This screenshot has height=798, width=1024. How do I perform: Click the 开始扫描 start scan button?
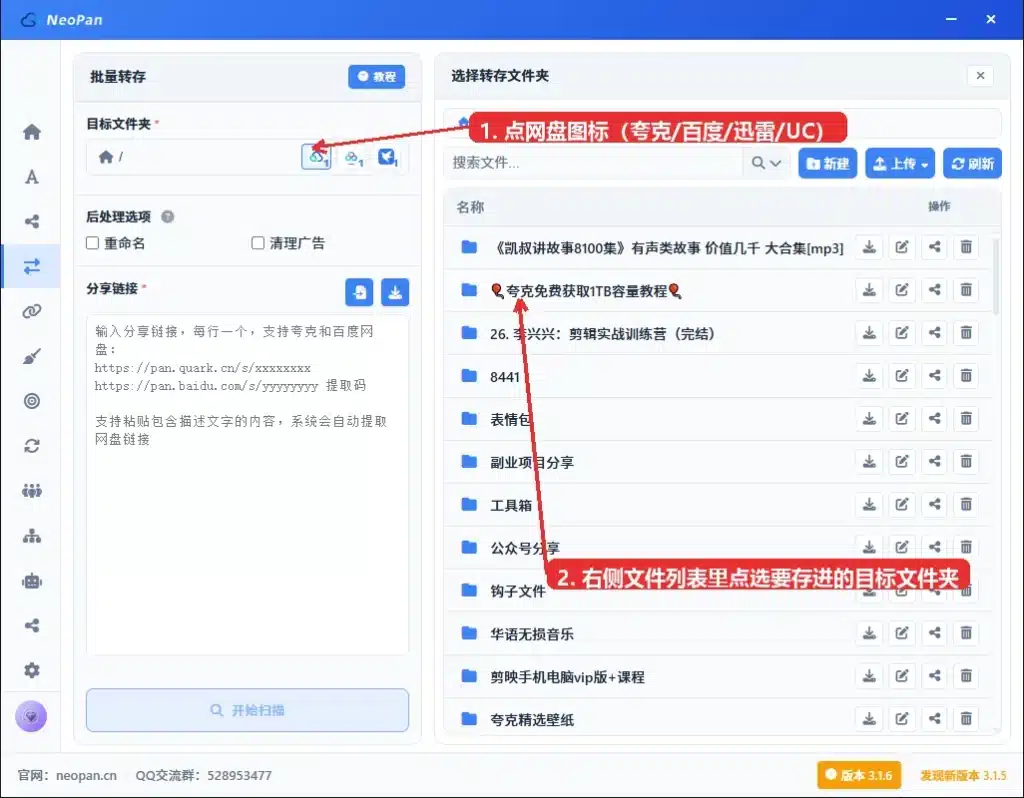(248, 710)
